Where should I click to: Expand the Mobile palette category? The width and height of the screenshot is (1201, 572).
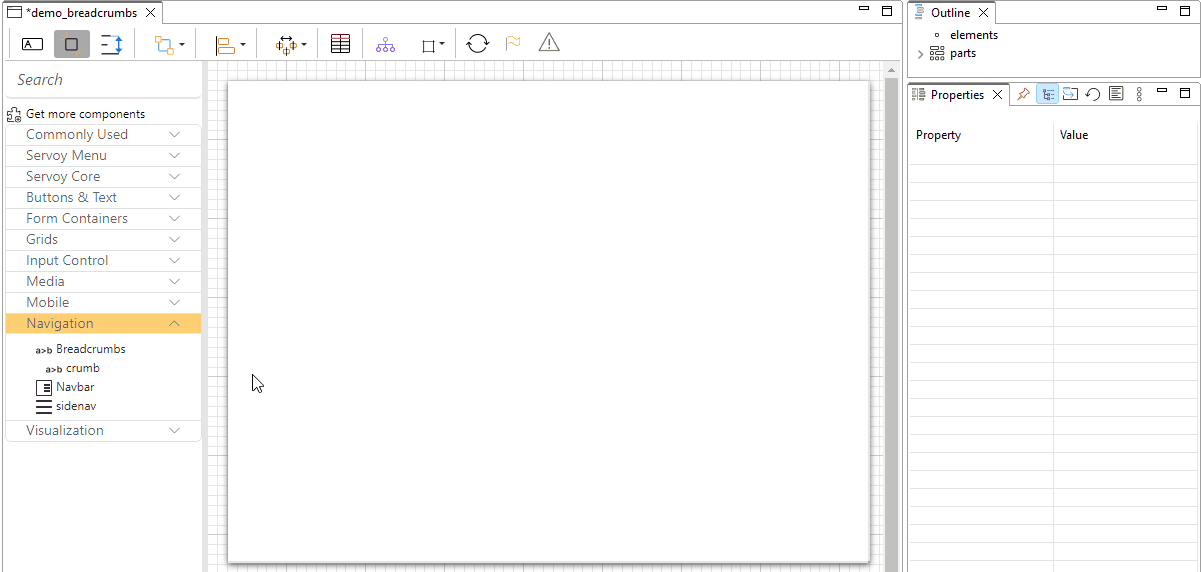click(103, 302)
